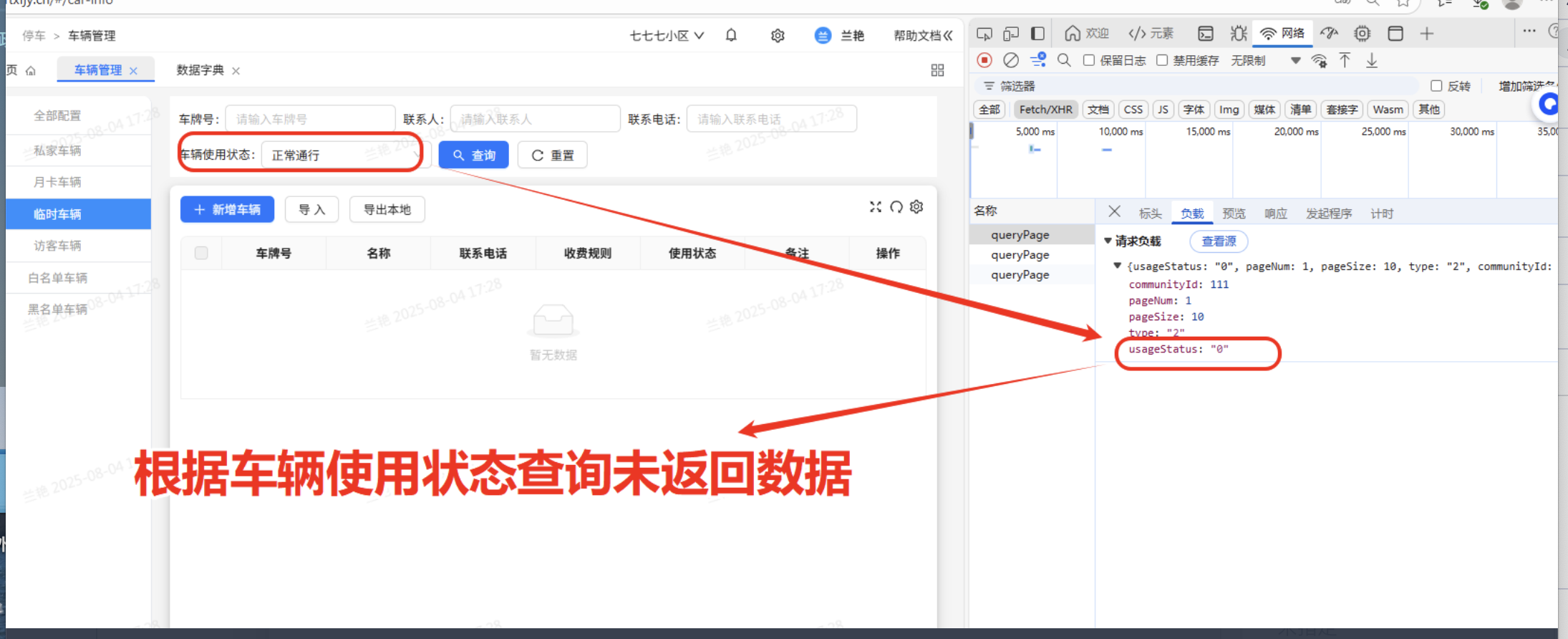Image resolution: width=1568 pixels, height=639 pixels.
Task: Toggle network filter funnel icon
Action: 1038,60
